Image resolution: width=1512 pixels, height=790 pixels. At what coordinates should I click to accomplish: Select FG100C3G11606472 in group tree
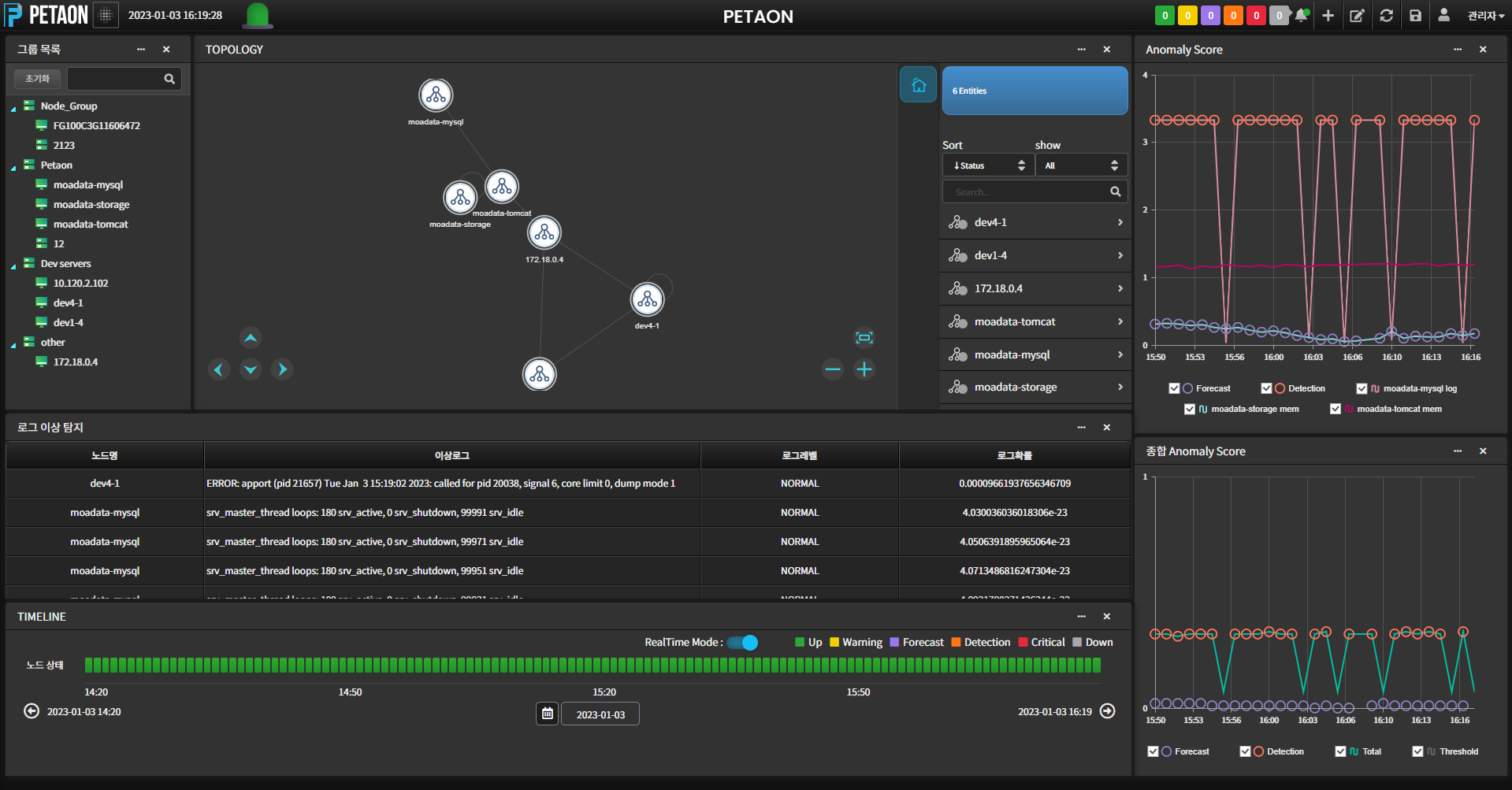point(97,125)
